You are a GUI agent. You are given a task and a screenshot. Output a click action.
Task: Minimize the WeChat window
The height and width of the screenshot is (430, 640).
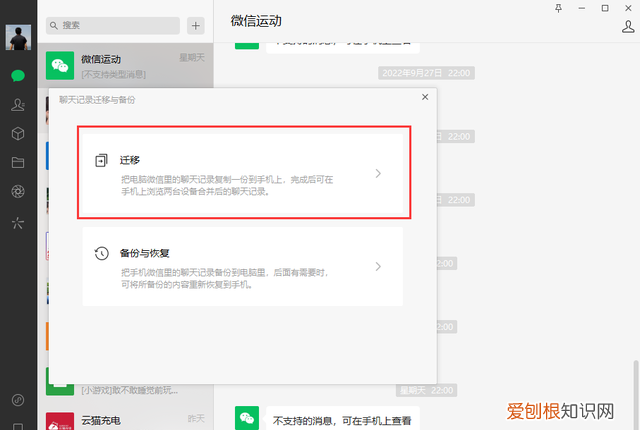click(x=582, y=8)
